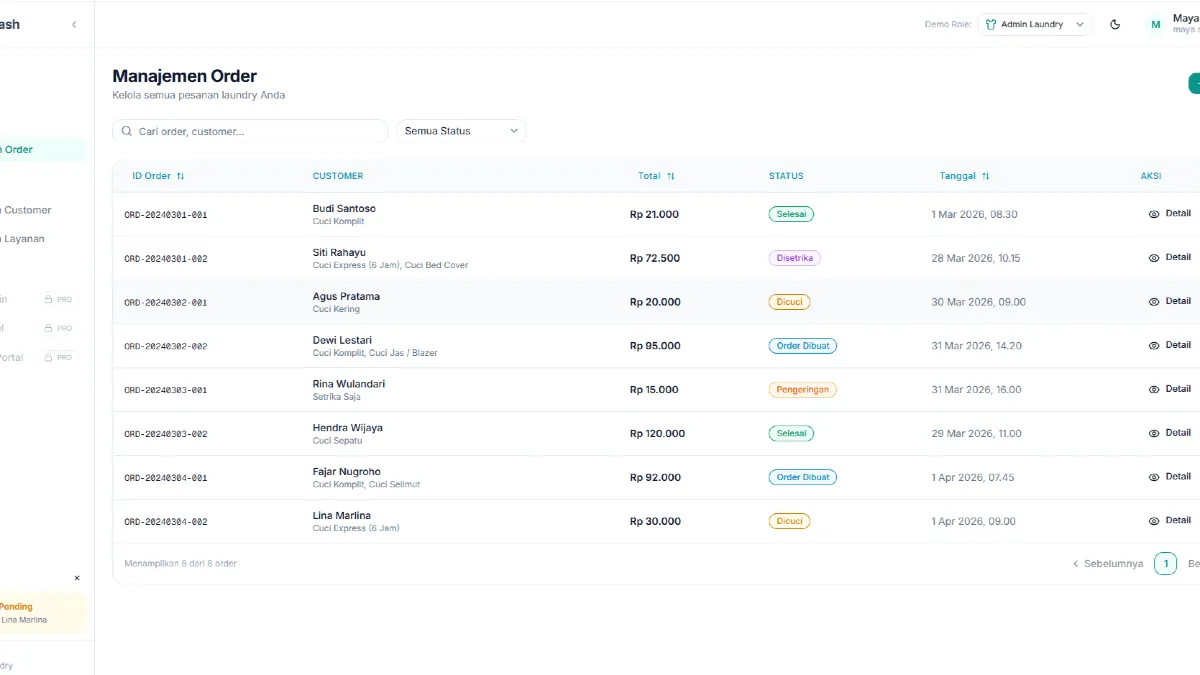Select order ID ORD-20240303-001

(x=166, y=390)
